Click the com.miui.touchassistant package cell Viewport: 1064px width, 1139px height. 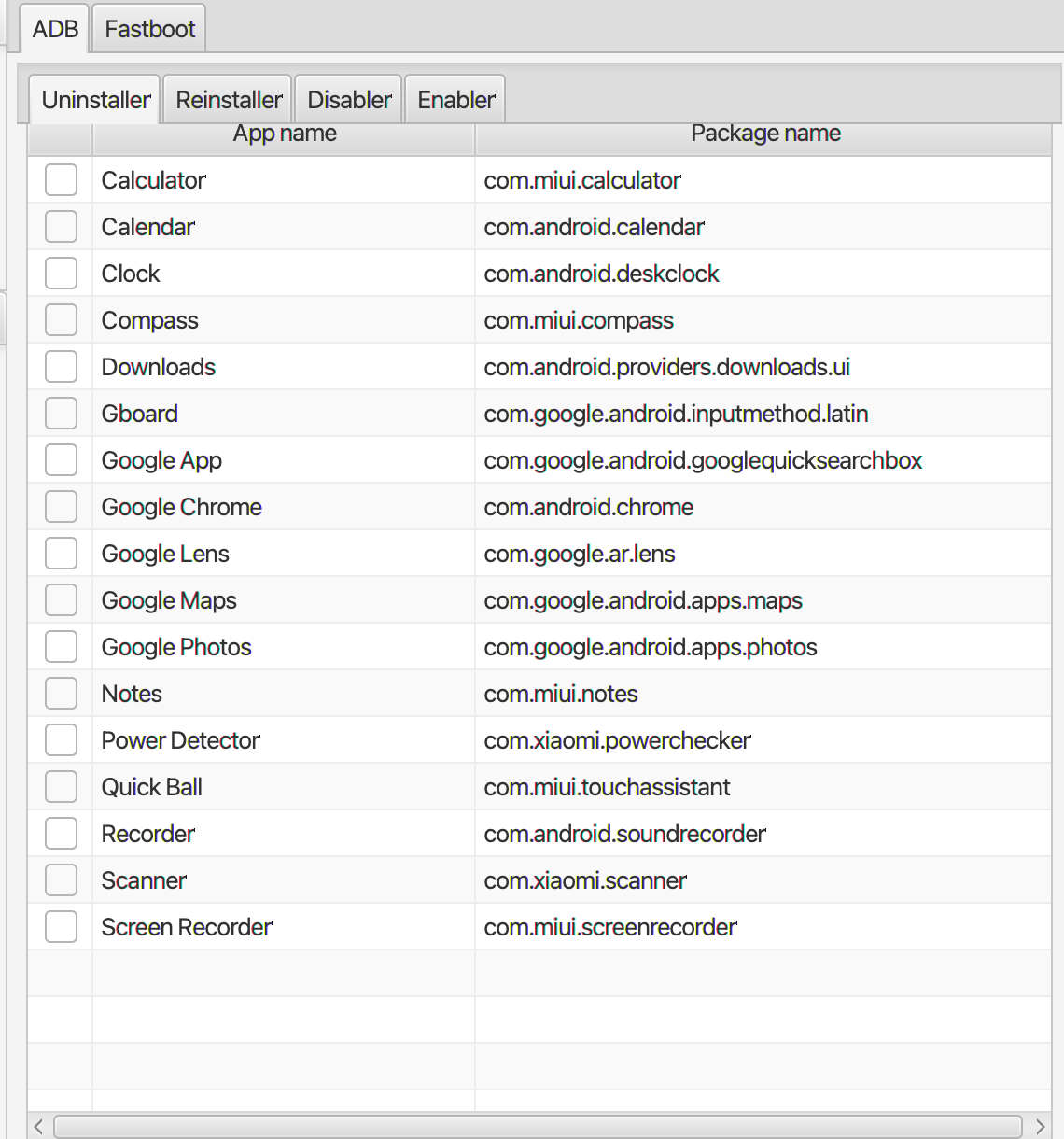763,786
